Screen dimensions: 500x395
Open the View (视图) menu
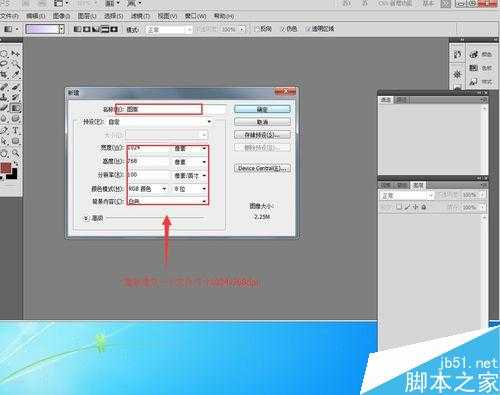point(167,16)
